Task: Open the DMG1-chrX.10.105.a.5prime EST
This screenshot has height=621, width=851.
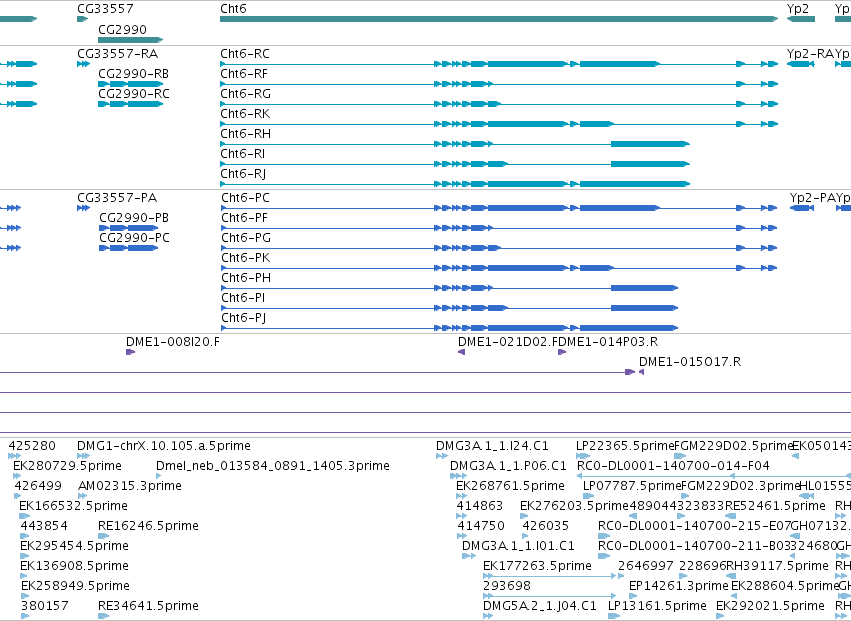Action: 164,446
